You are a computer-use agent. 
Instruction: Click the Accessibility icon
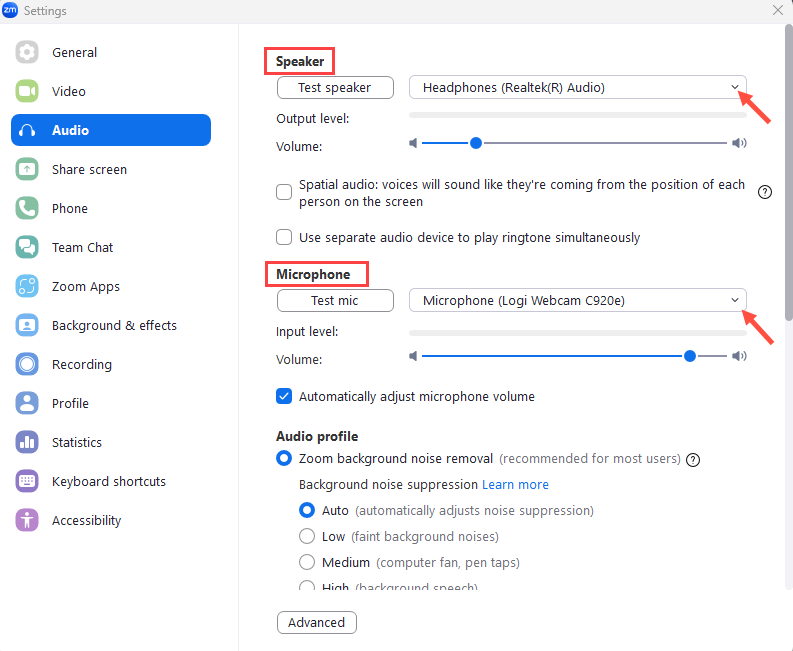(x=27, y=520)
